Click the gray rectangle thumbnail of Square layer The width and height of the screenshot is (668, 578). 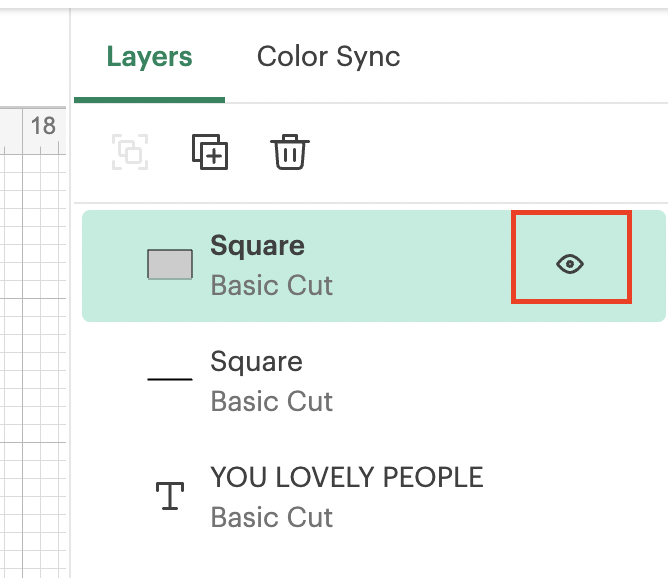170,265
